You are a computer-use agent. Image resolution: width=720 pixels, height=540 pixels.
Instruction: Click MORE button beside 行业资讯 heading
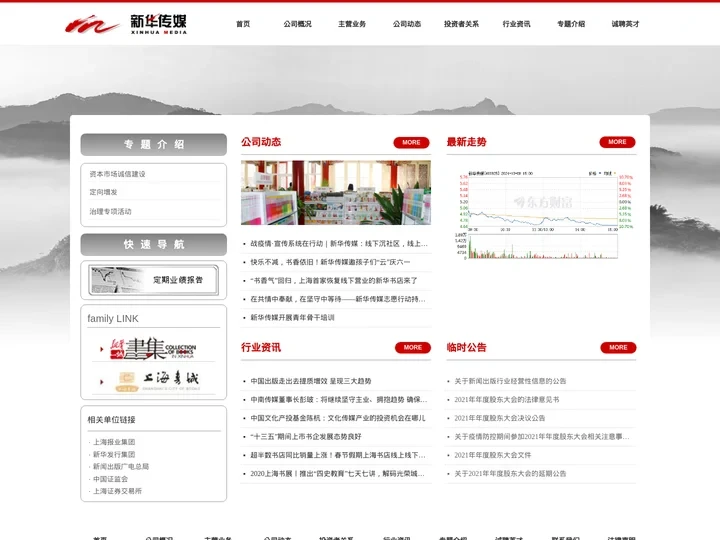412,348
